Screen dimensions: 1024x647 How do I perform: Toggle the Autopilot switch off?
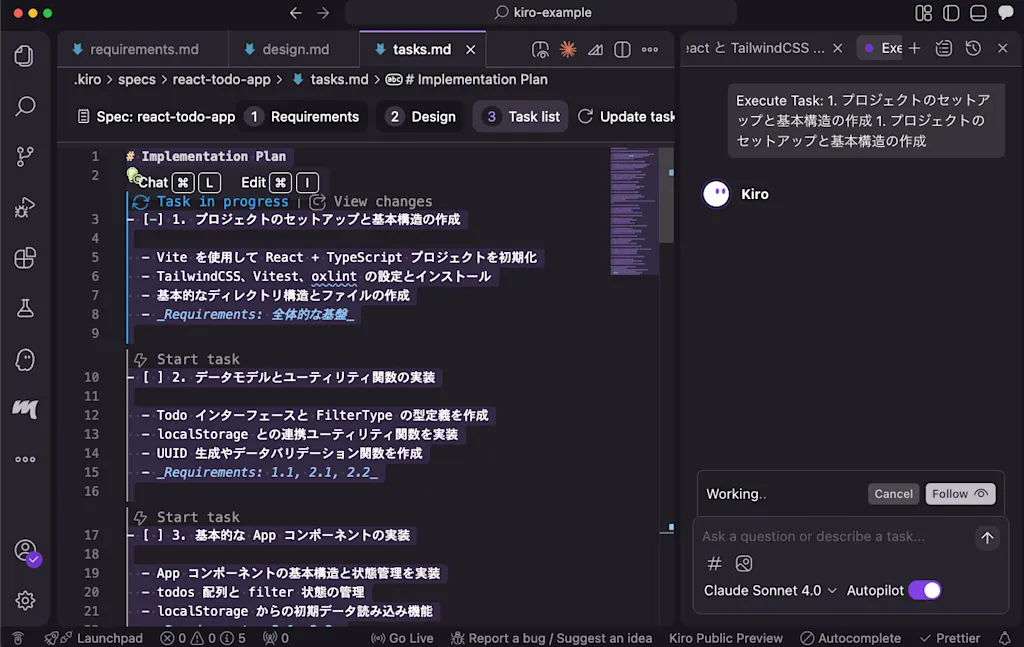(x=925, y=590)
